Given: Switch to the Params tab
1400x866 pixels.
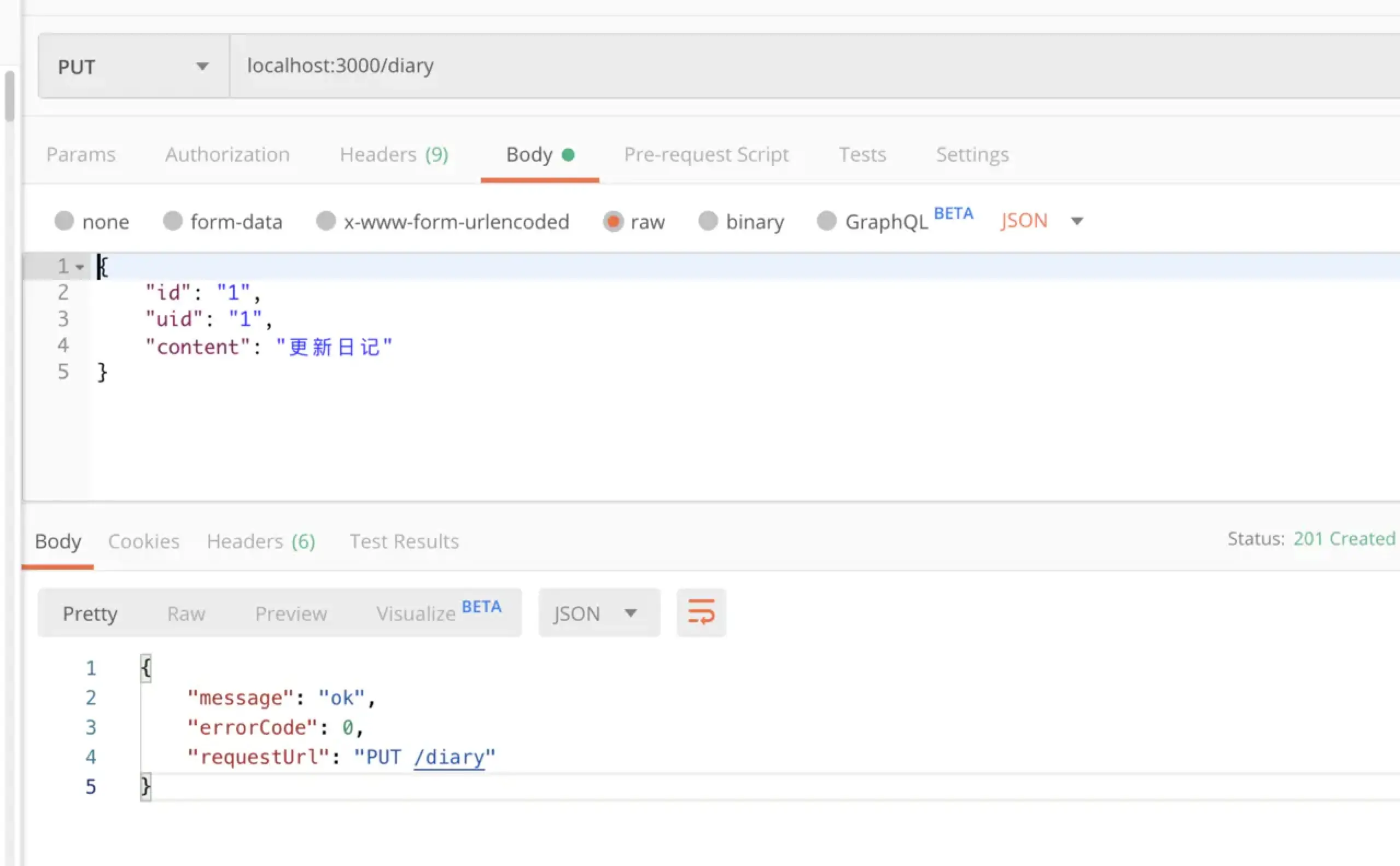Looking at the screenshot, I should click(x=81, y=155).
